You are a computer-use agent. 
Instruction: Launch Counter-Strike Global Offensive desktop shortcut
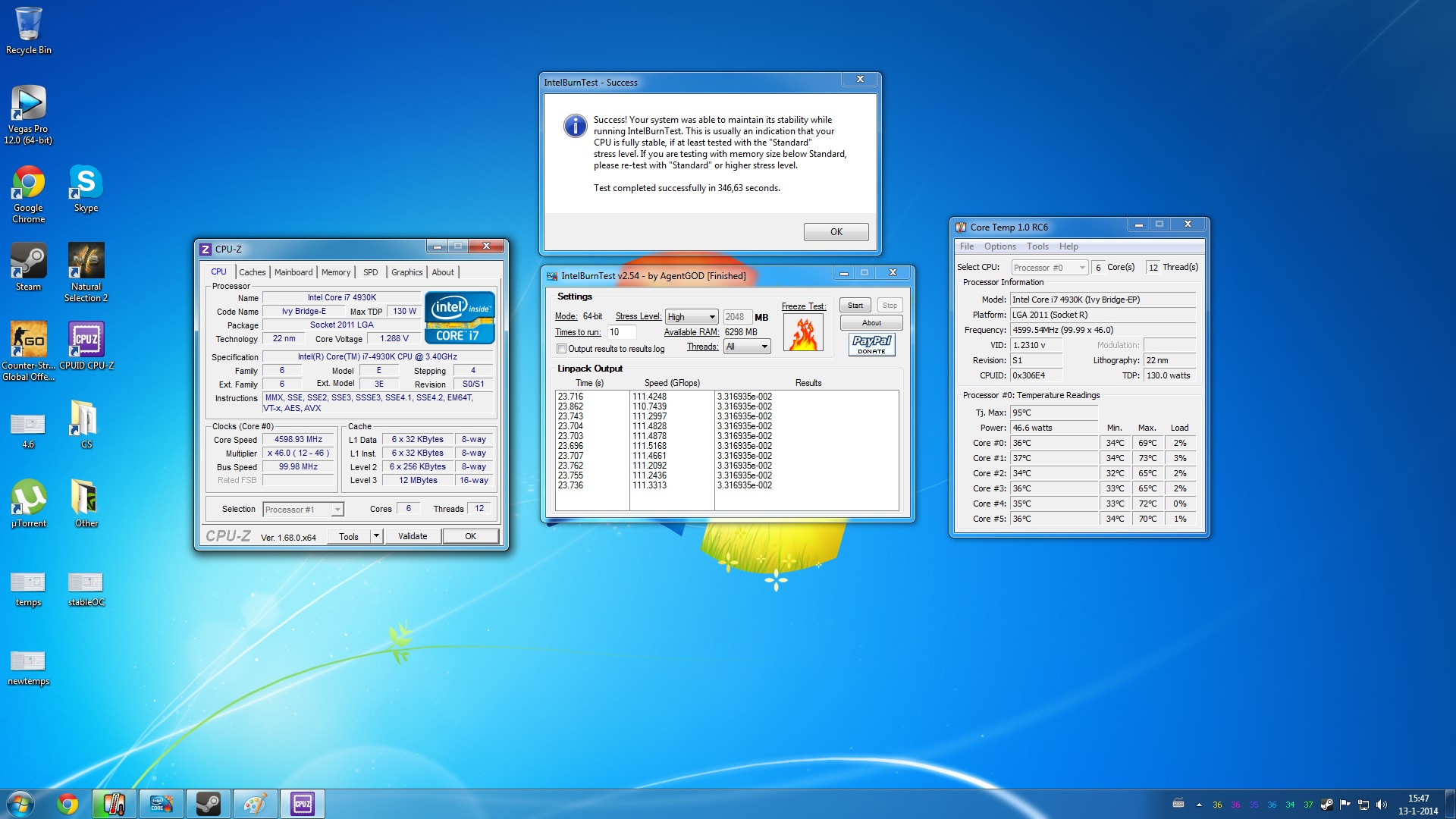click(29, 350)
